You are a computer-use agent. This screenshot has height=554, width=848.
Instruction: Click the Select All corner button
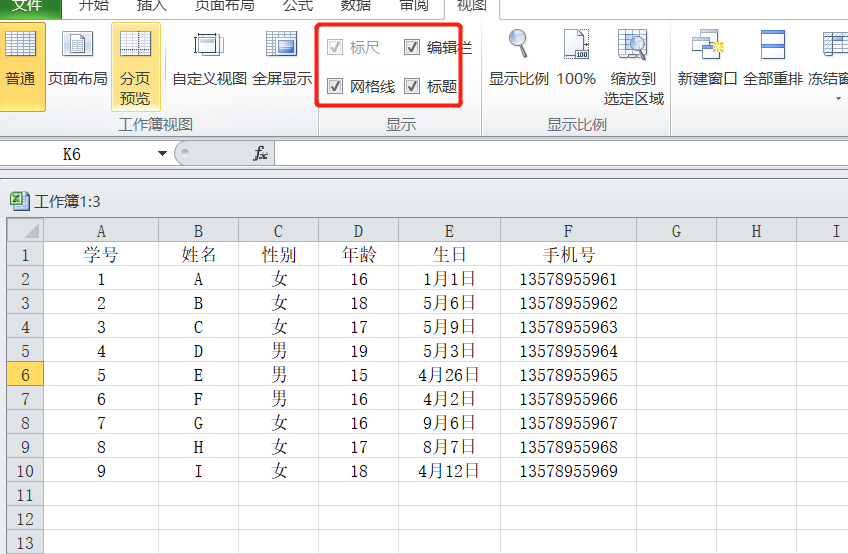[24, 231]
